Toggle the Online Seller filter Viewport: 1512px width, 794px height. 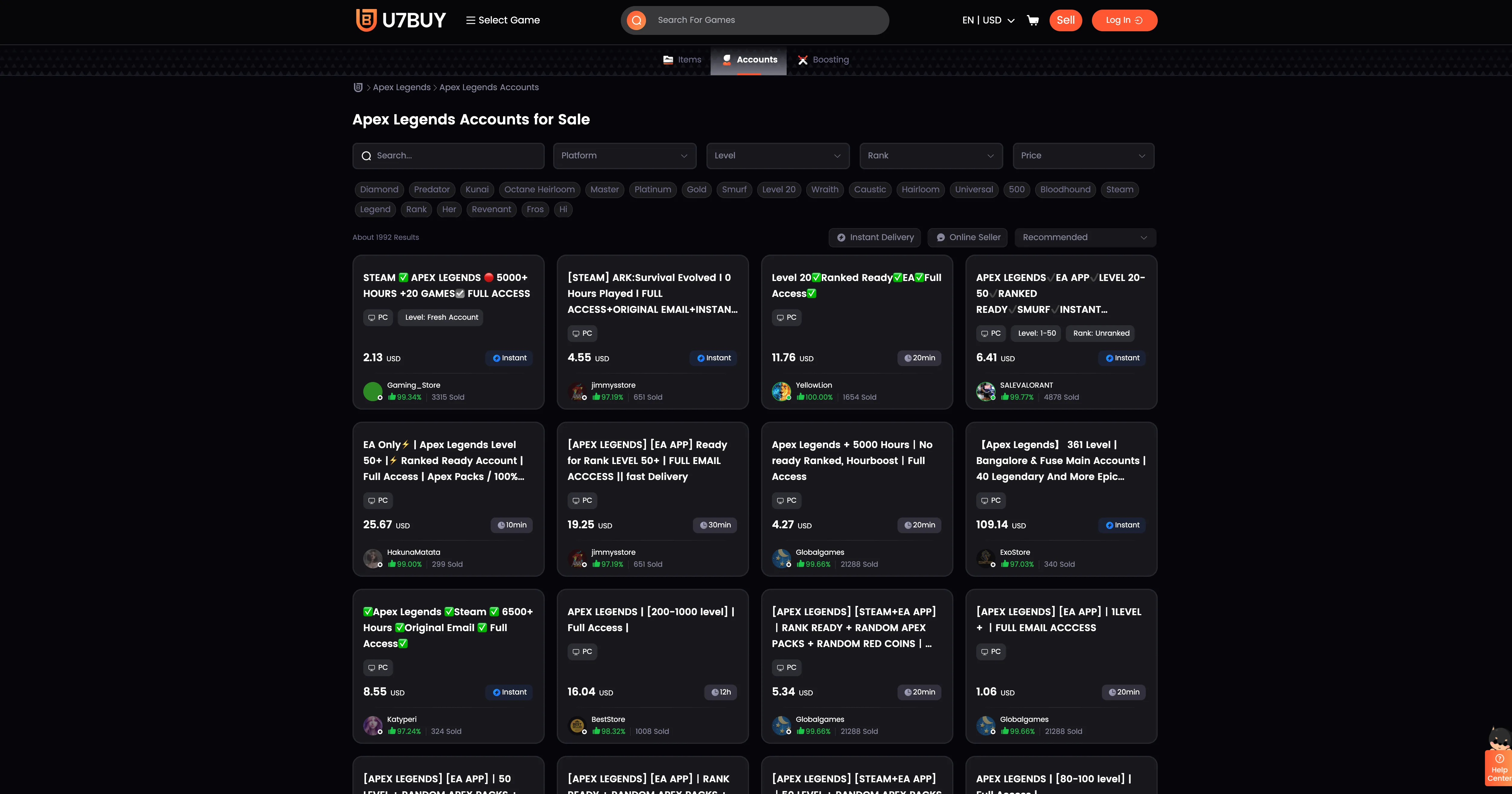click(x=968, y=238)
